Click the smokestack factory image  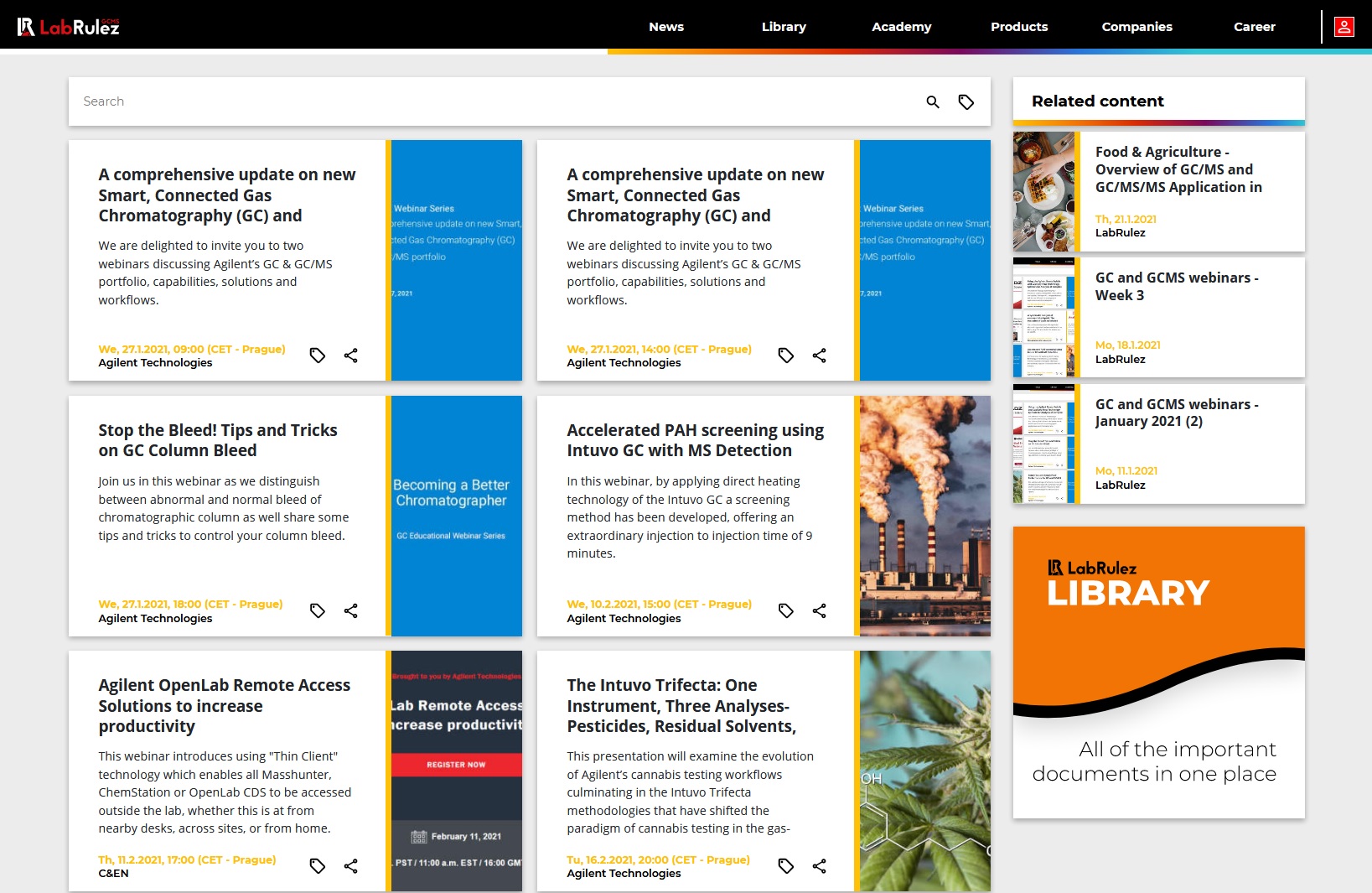[x=925, y=516]
